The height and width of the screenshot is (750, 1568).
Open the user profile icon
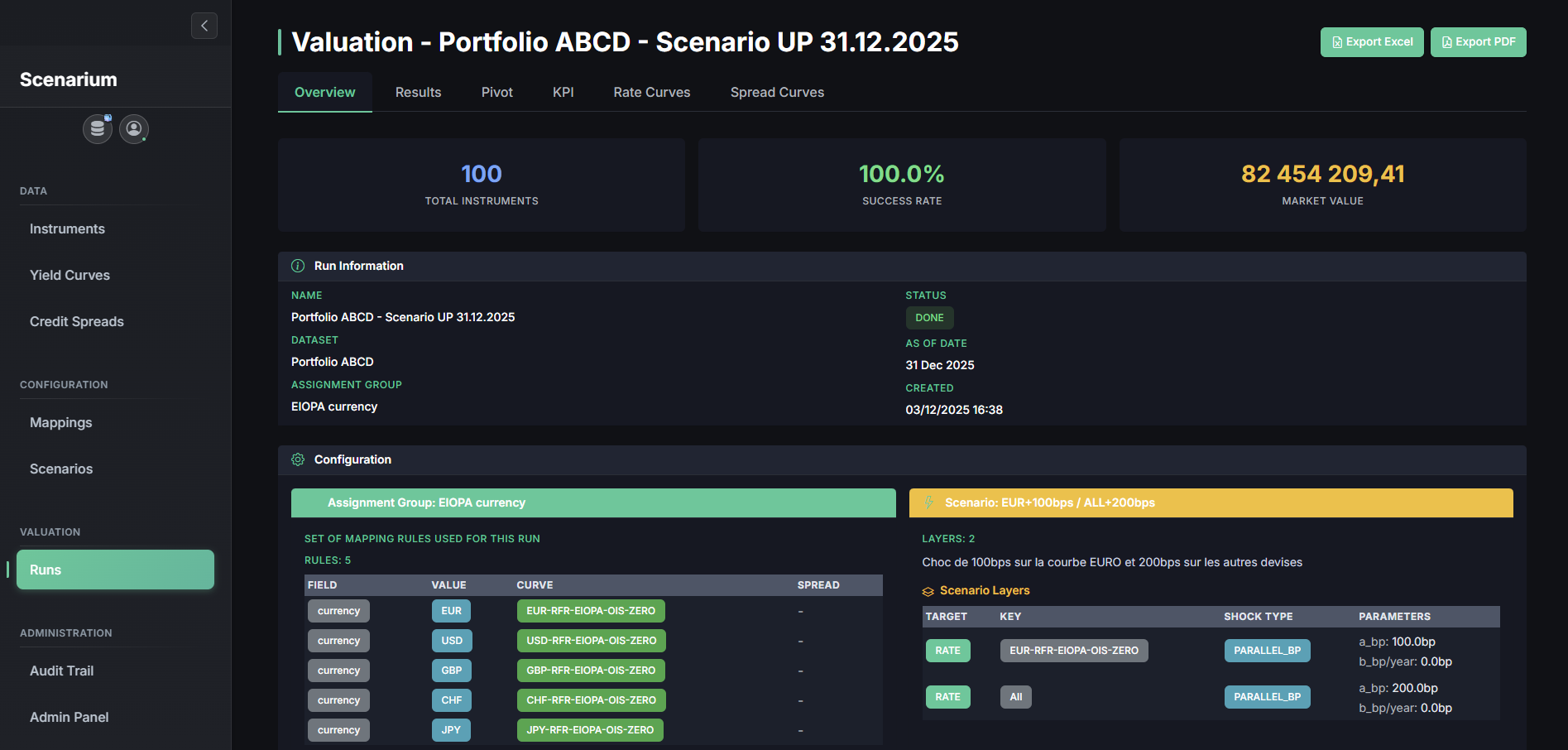(134, 129)
